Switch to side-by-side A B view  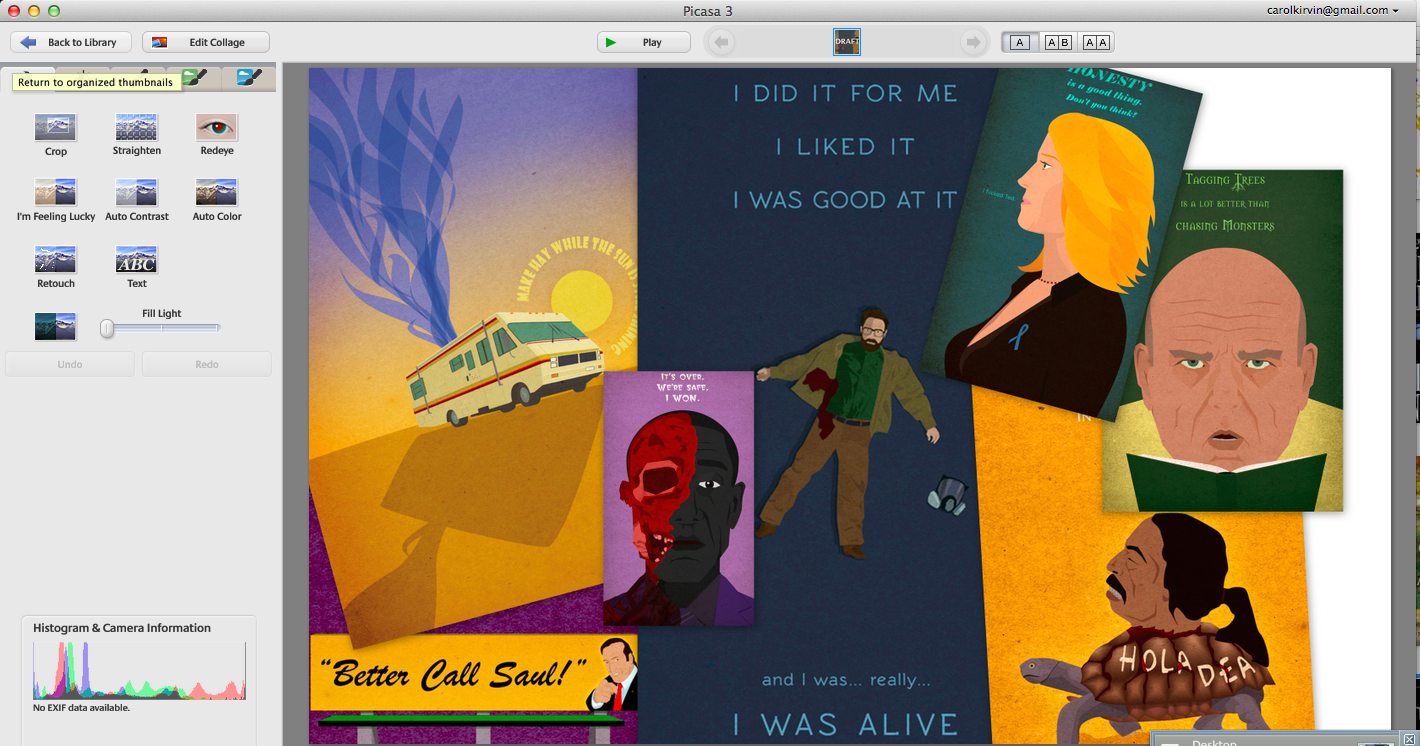pos(1057,42)
